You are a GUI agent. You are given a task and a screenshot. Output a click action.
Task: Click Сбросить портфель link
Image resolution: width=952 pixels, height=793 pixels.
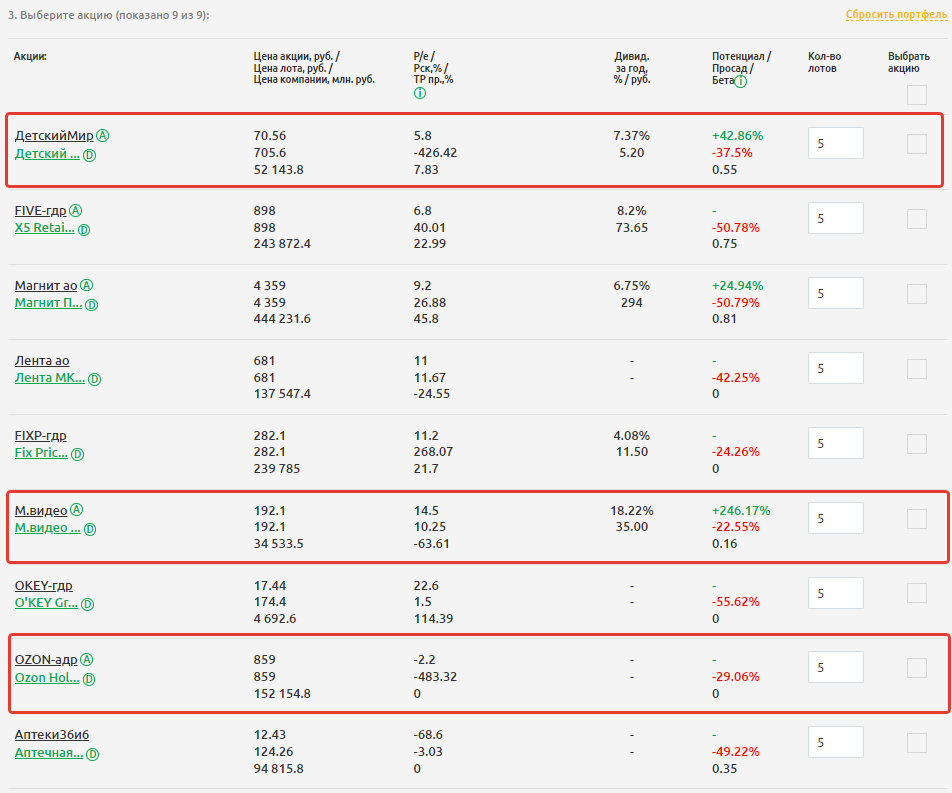tap(894, 15)
